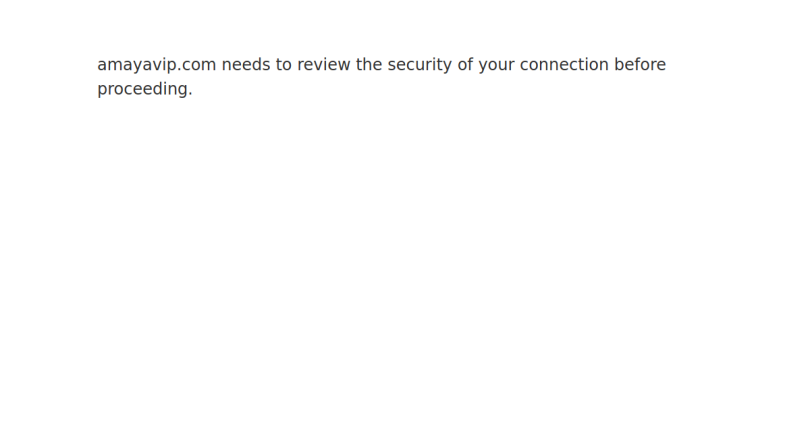Click the 'amayavip.com' domain text

(157, 66)
